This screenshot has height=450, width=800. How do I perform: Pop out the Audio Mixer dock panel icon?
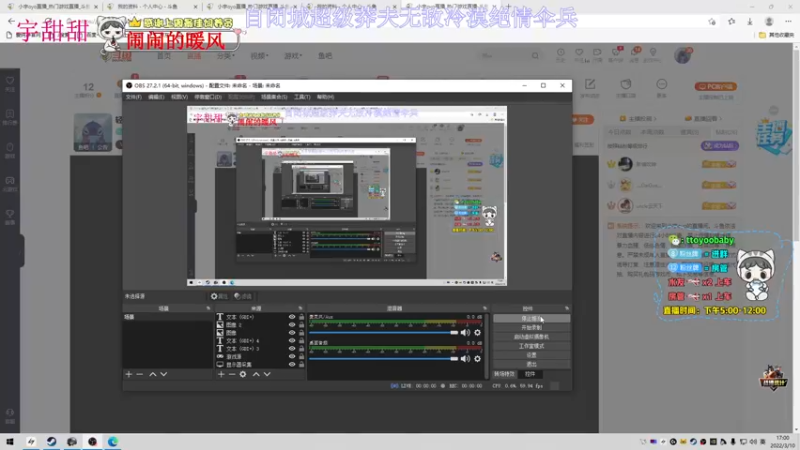tap(485, 309)
